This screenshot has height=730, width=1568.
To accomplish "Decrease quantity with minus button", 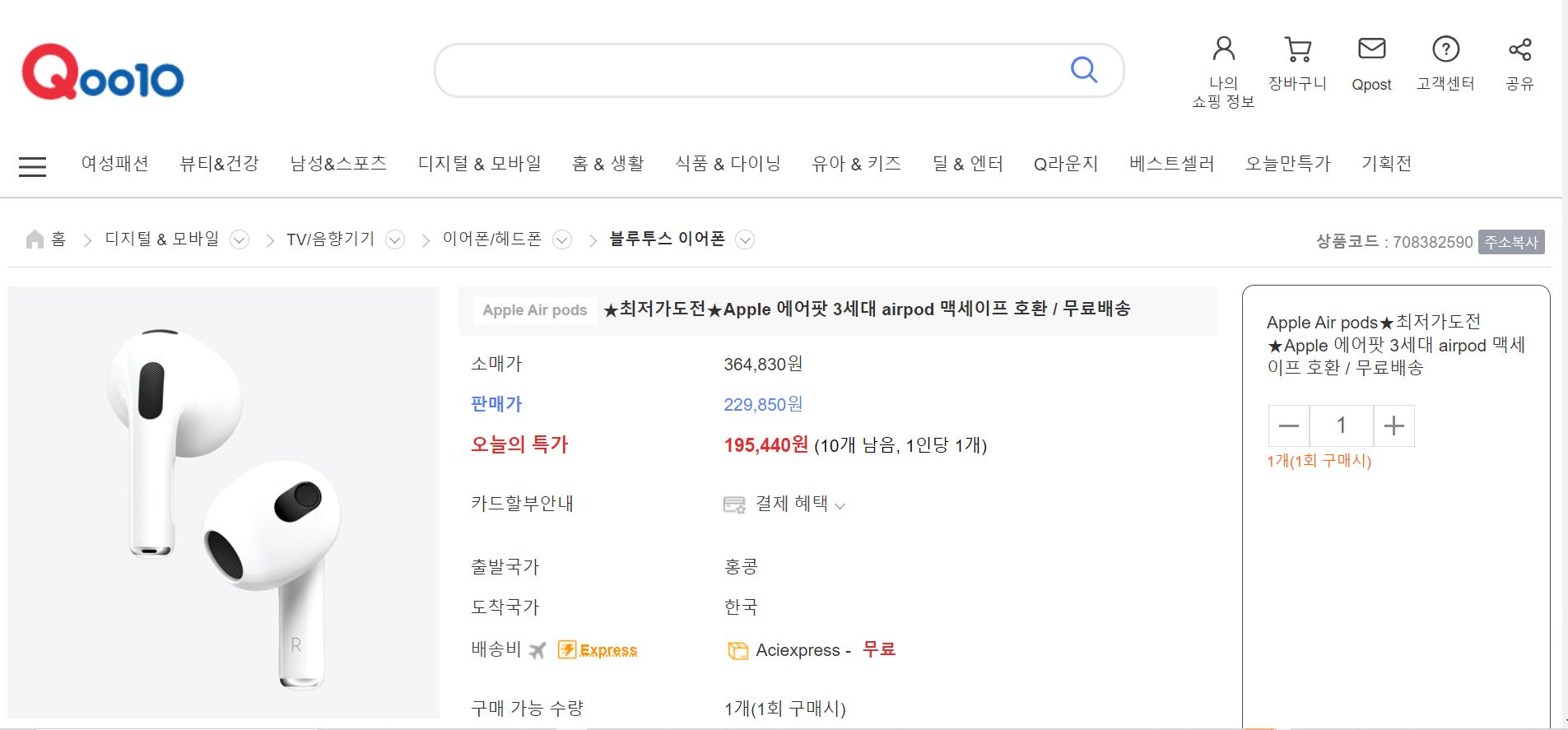I will [x=1289, y=426].
